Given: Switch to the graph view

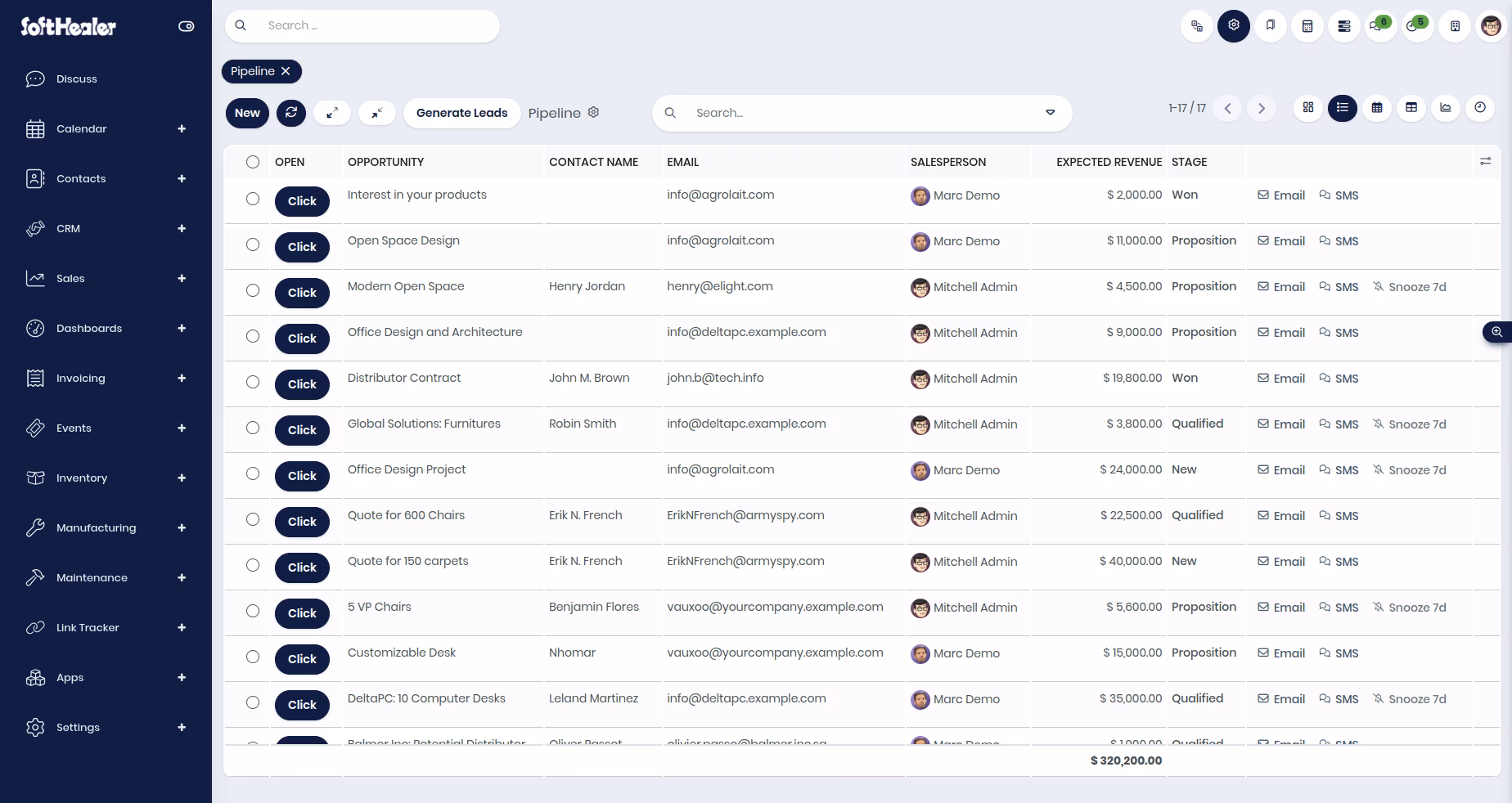Looking at the screenshot, I should 1446,108.
